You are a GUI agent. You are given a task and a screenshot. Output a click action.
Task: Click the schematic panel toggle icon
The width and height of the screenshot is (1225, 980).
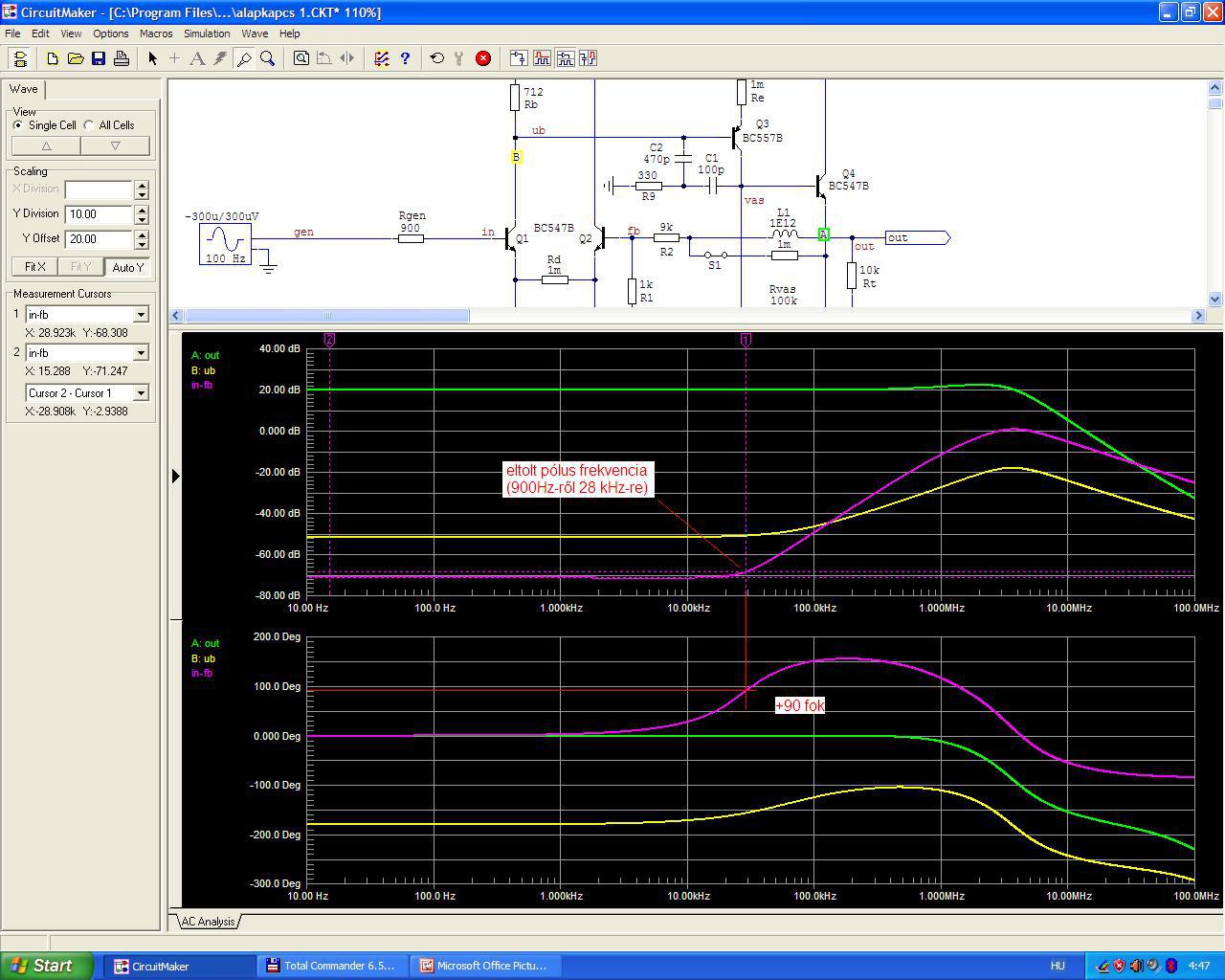click(x=20, y=58)
